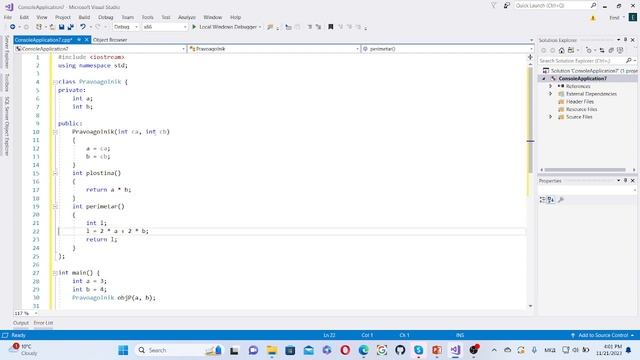This screenshot has width=640, height=360.
Task: Open the ConsoleApplication7 scope dropdown
Action: click(100, 49)
